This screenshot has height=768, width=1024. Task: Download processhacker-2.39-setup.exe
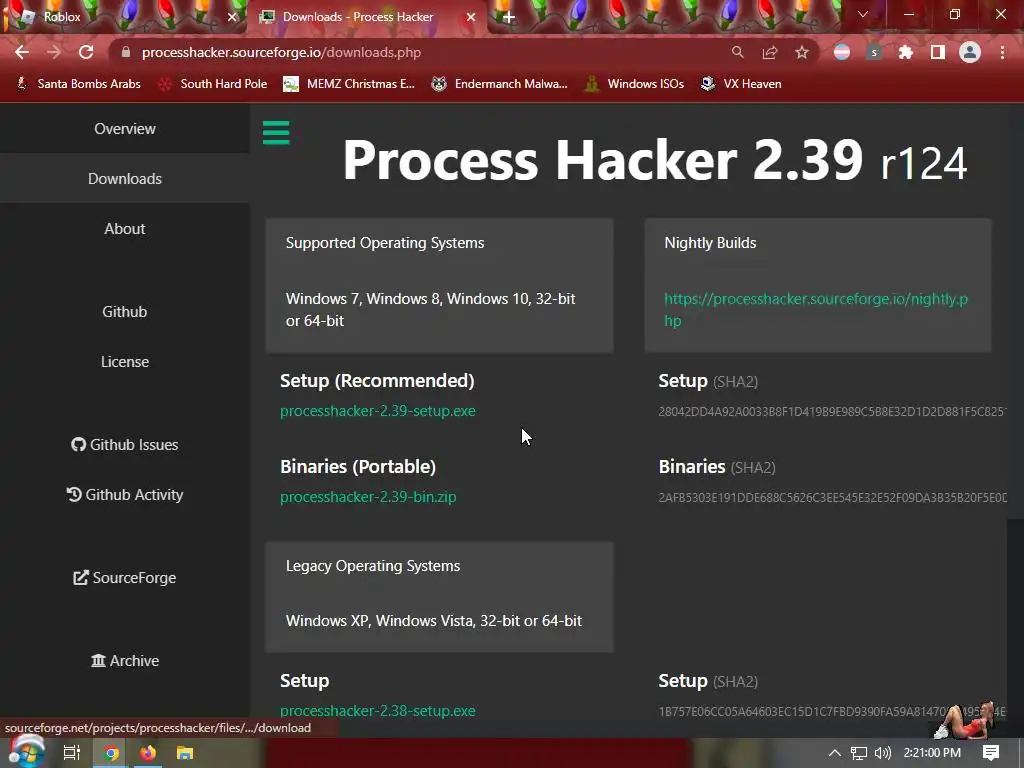[x=377, y=411]
